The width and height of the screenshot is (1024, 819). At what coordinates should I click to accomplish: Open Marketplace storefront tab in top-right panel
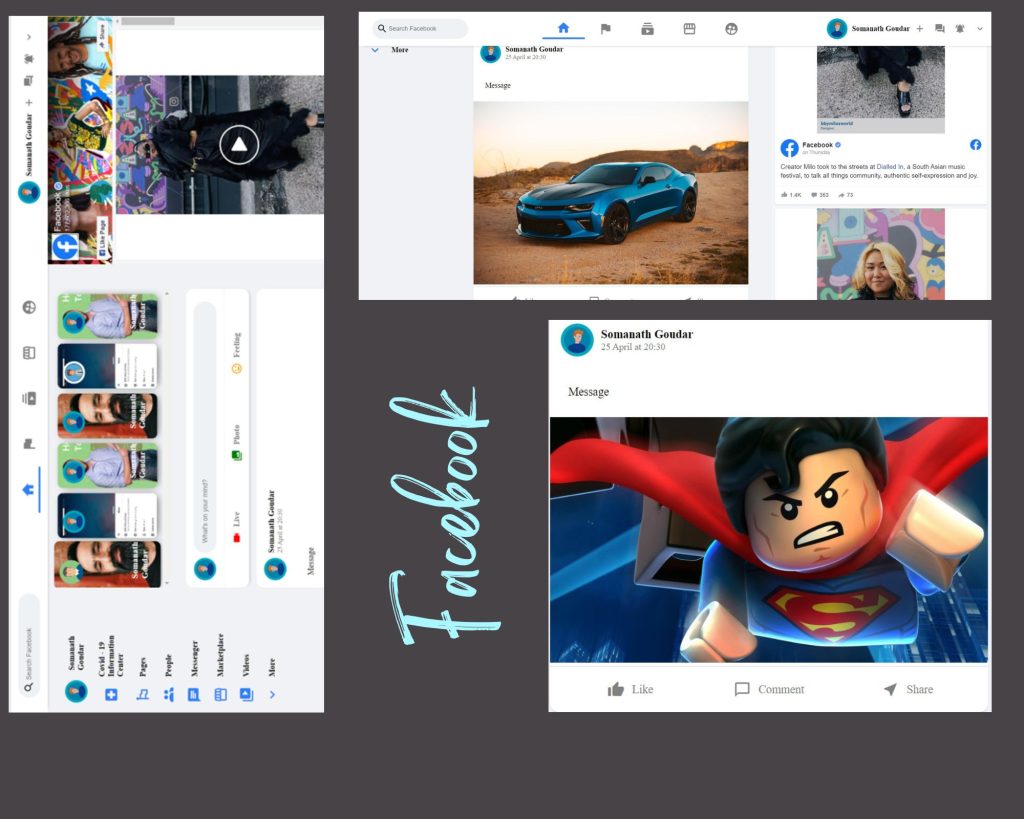point(689,29)
